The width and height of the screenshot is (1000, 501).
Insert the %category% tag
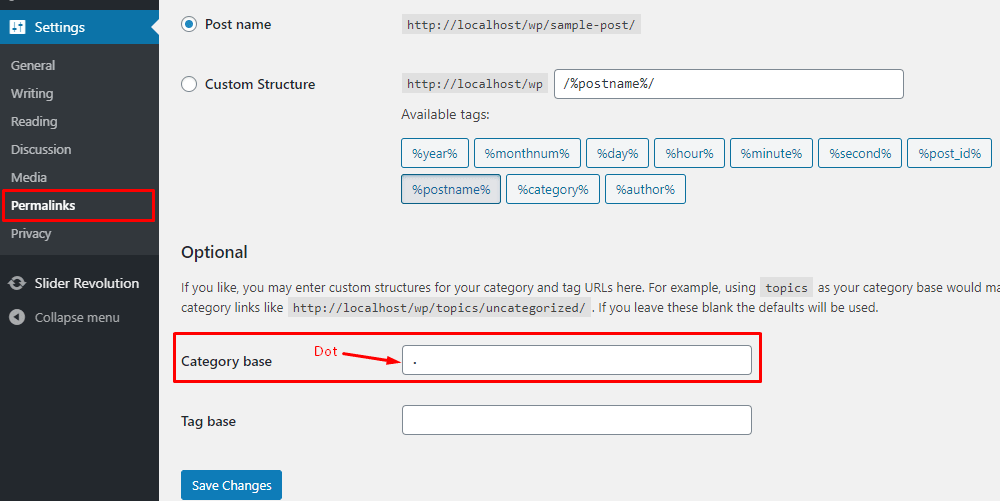pos(553,189)
